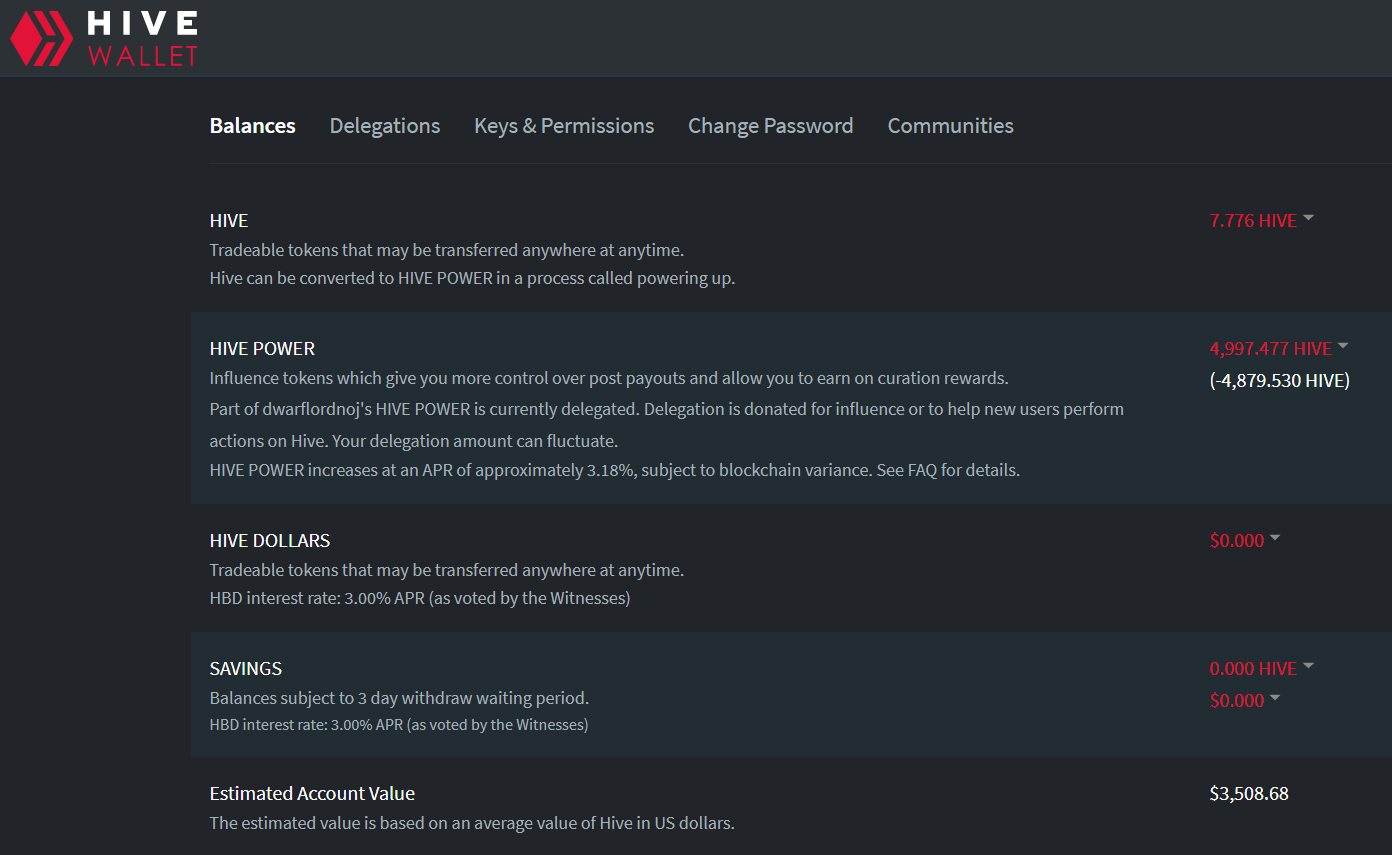Click the Estimated Account Value heading
This screenshot has width=1392, height=855.
point(312,794)
